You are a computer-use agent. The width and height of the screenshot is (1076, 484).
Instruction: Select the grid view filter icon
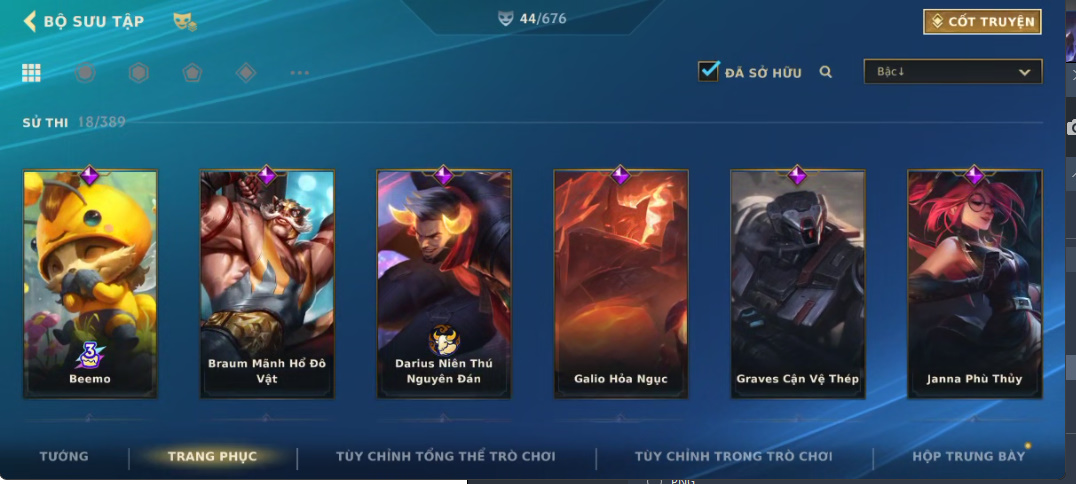coord(32,73)
